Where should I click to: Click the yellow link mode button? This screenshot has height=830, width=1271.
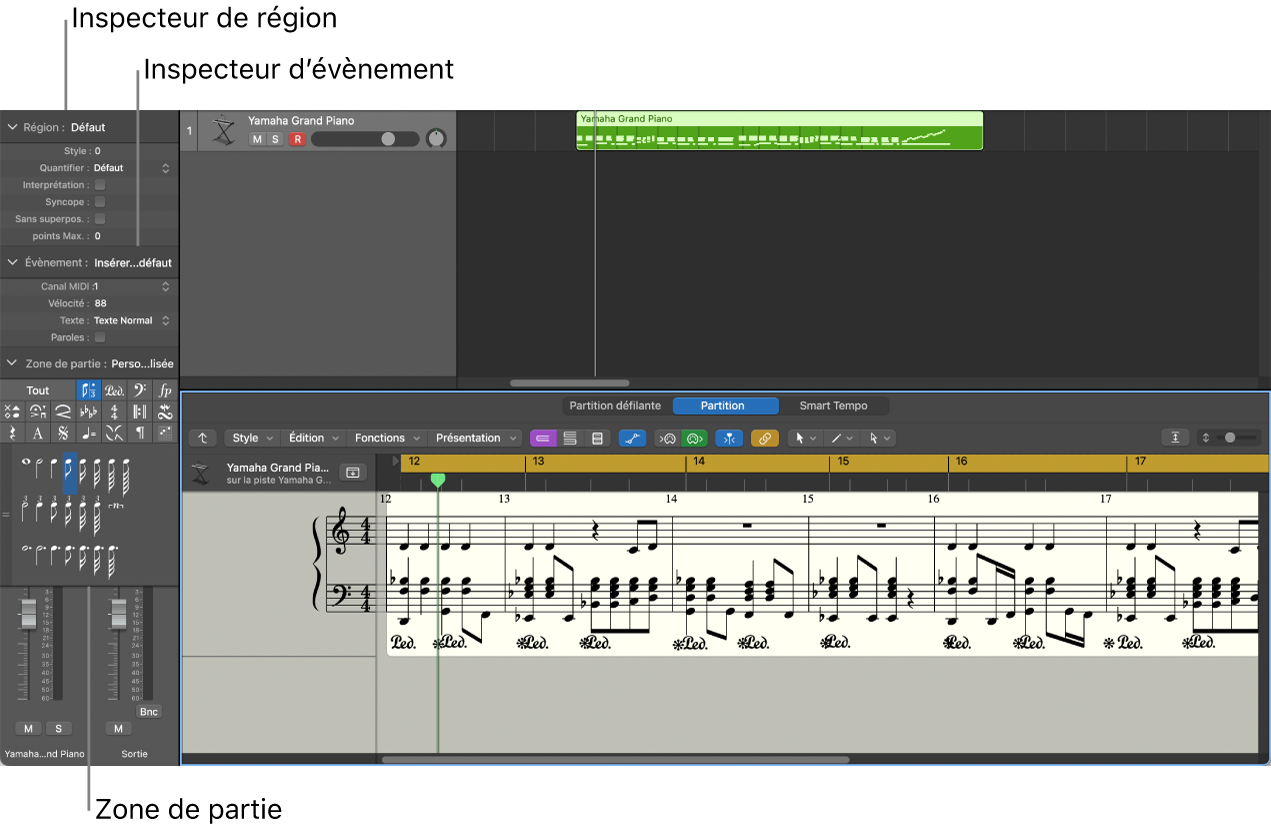tap(764, 438)
